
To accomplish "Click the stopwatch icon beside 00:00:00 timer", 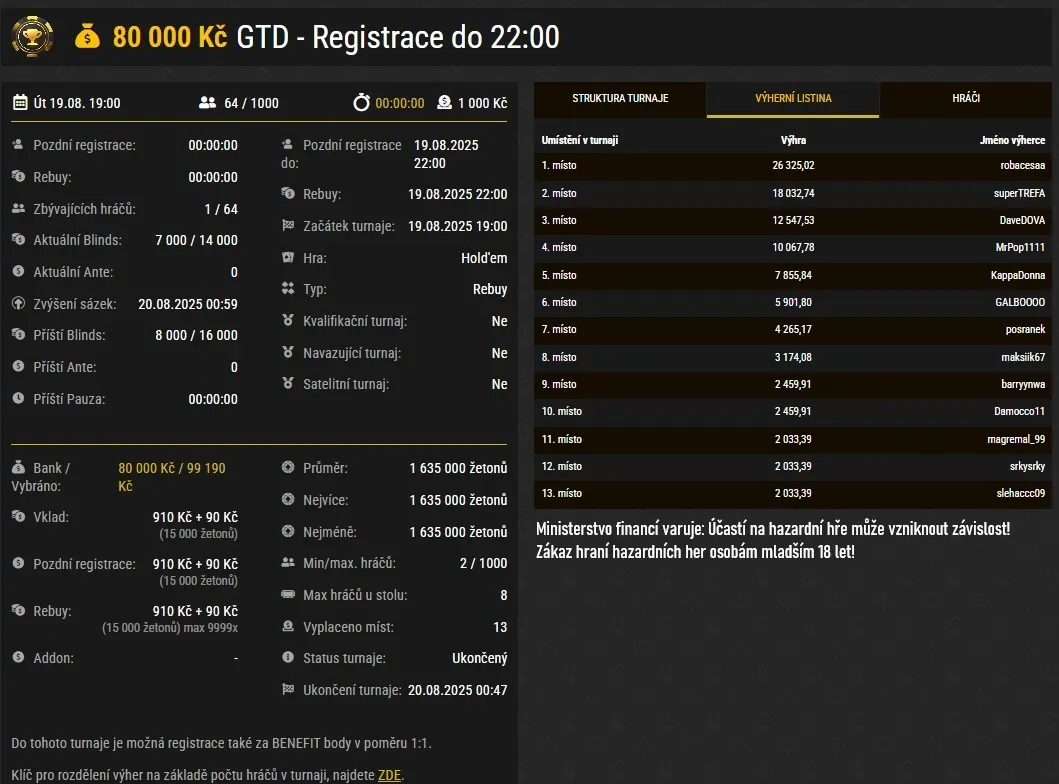I will [361, 102].
